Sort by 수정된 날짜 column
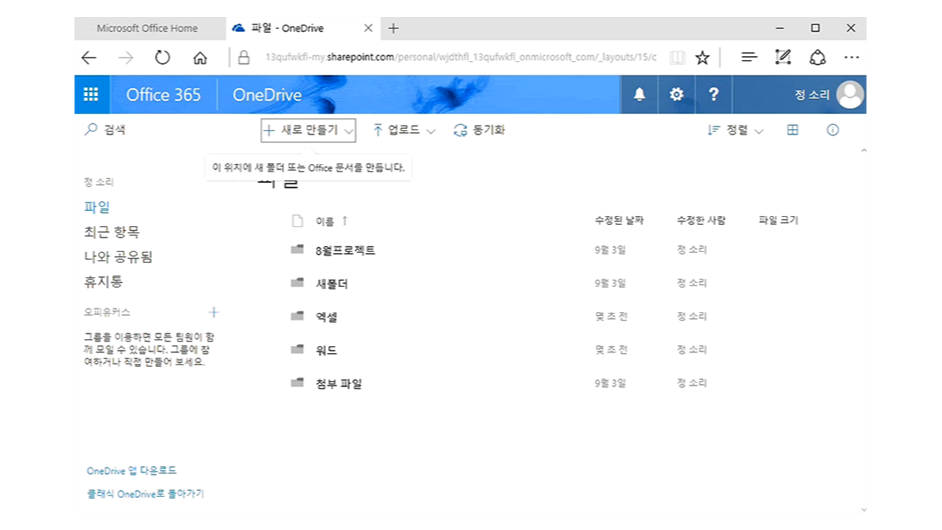The height and width of the screenshot is (530, 942). tap(619, 221)
